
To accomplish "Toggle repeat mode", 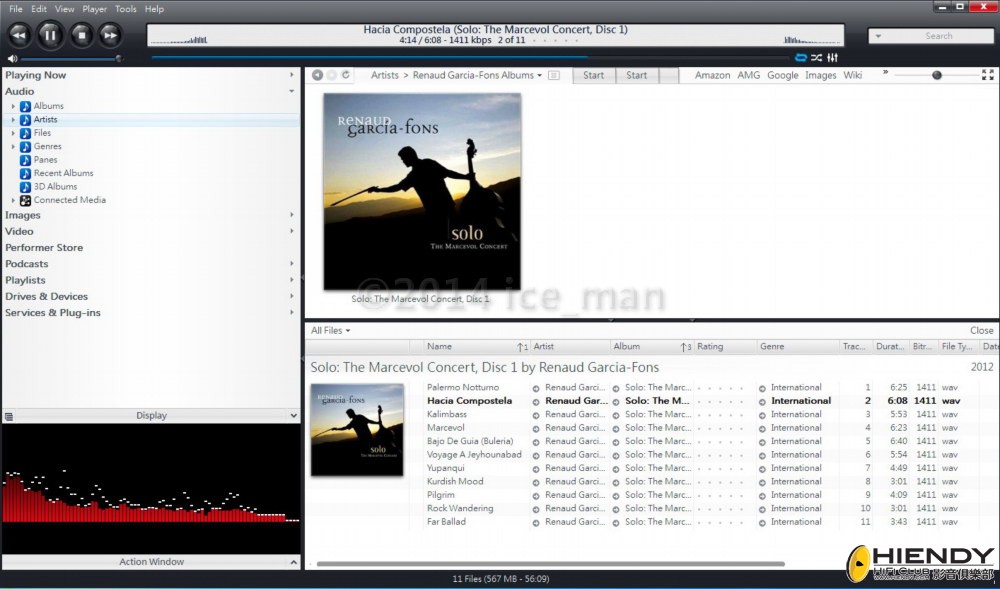I will pos(800,58).
